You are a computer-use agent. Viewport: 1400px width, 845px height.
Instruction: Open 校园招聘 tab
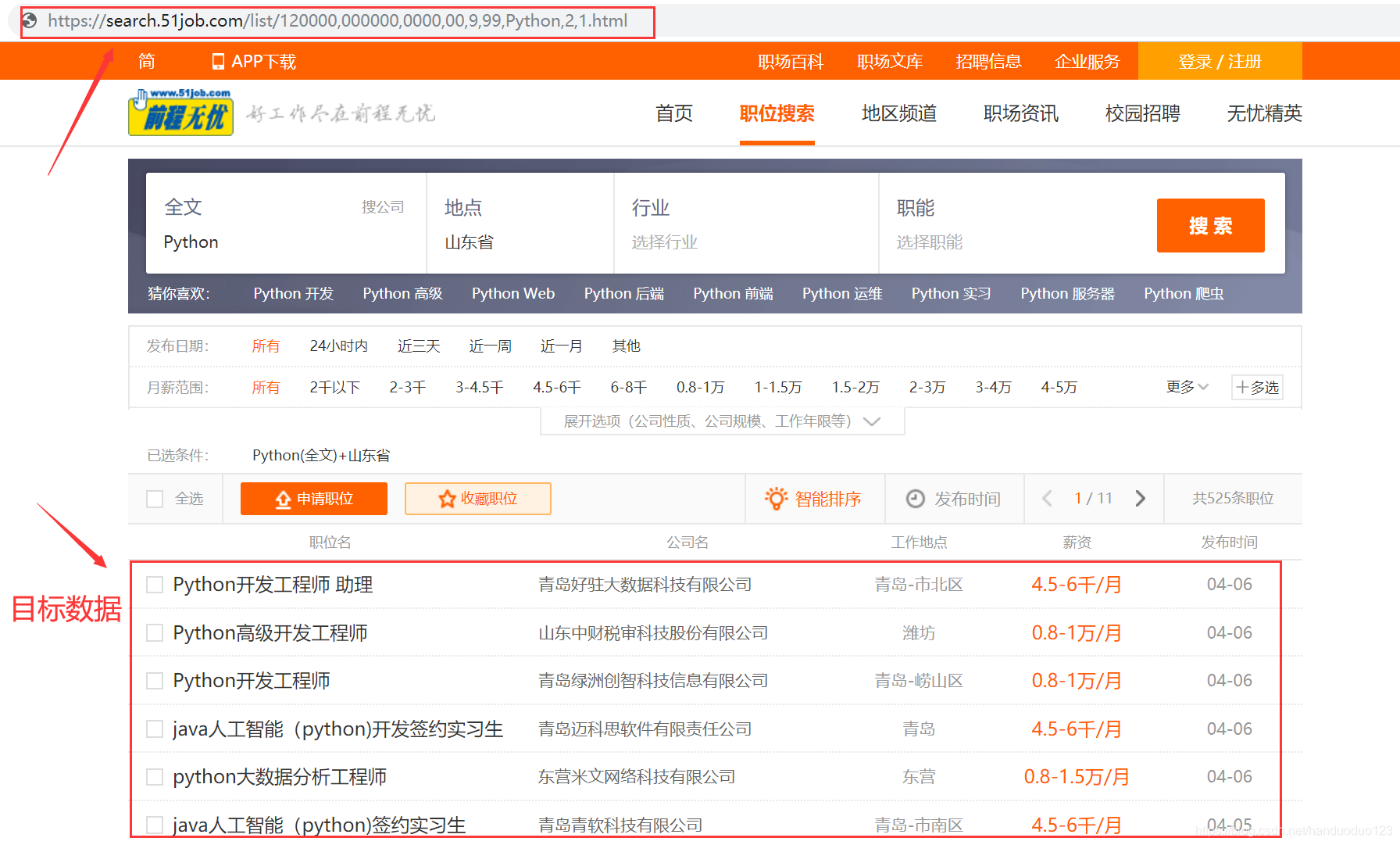(x=1143, y=113)
